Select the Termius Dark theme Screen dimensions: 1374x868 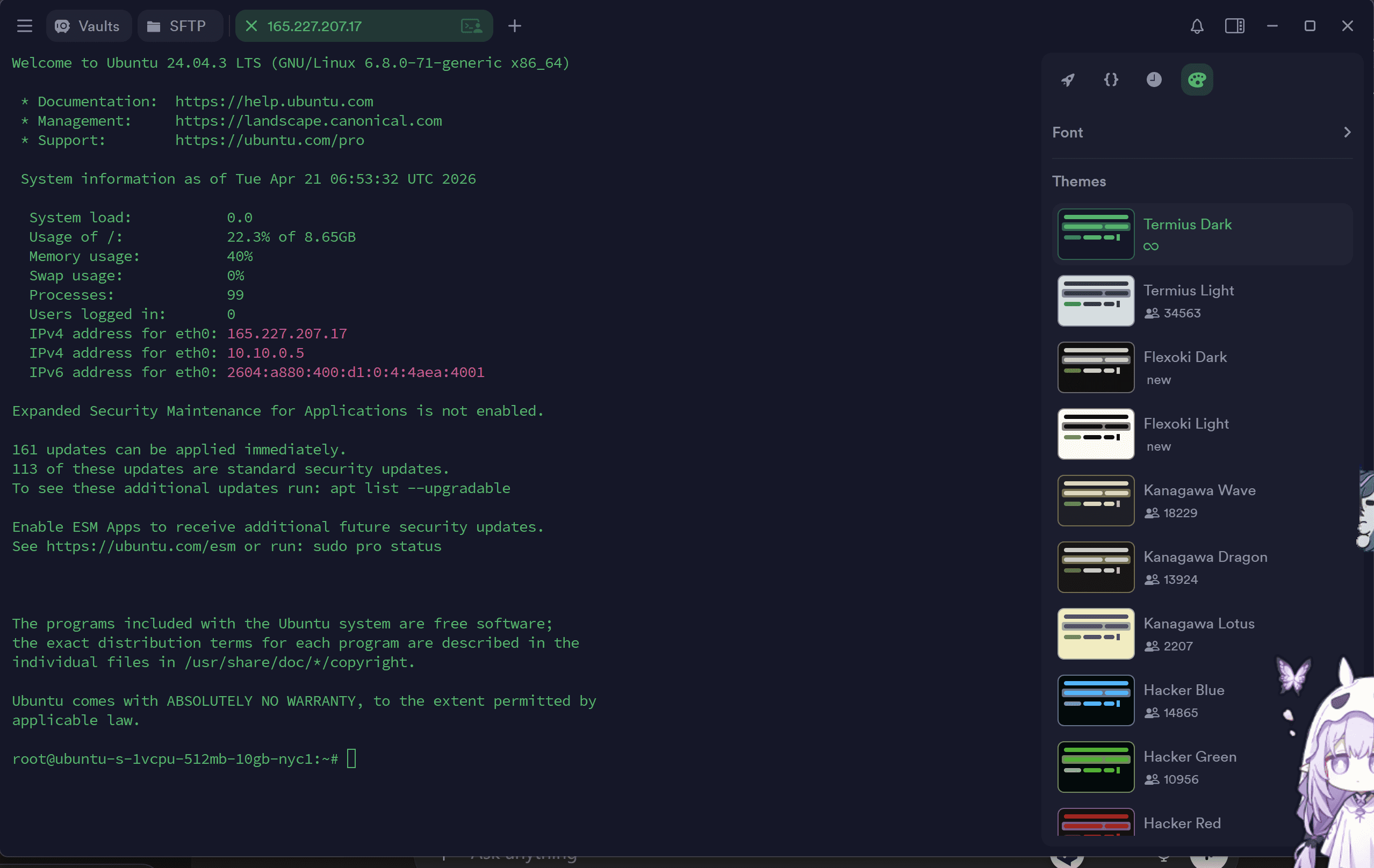click(1202, 234)
